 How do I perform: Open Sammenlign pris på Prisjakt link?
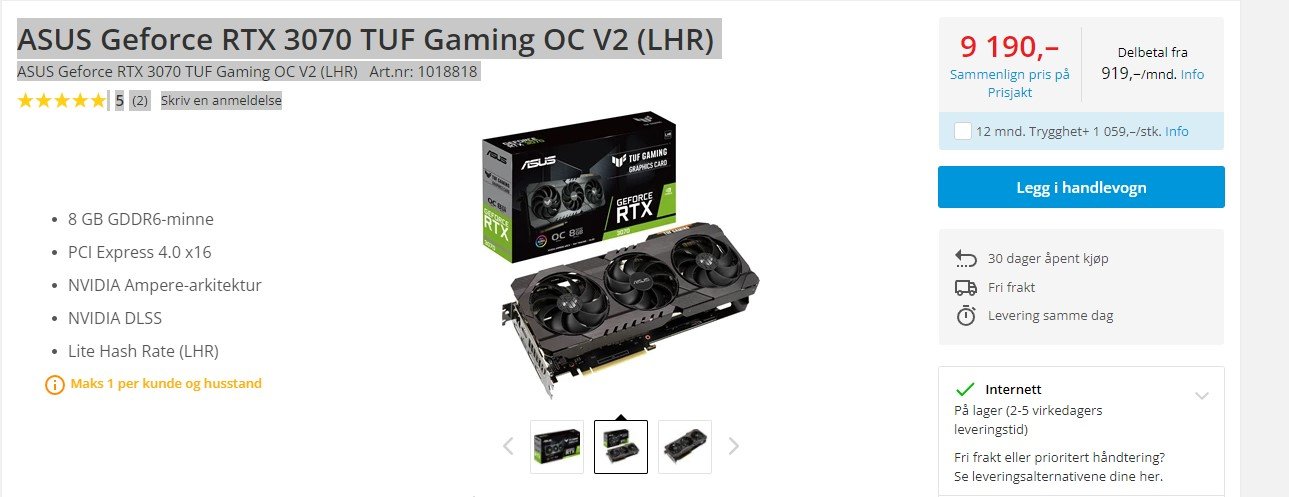point(1009,83)
